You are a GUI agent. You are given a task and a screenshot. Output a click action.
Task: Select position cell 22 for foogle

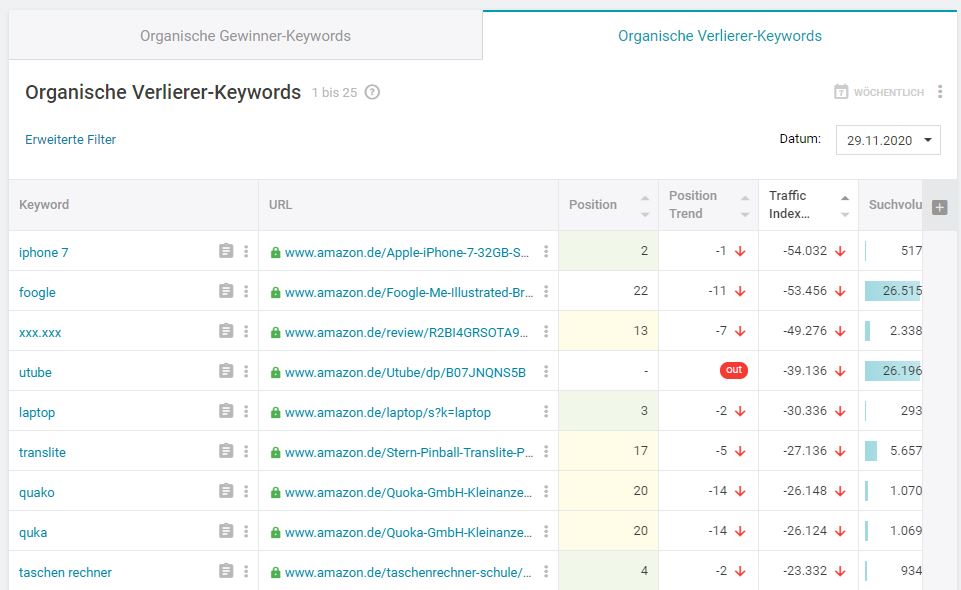[609, 290]
